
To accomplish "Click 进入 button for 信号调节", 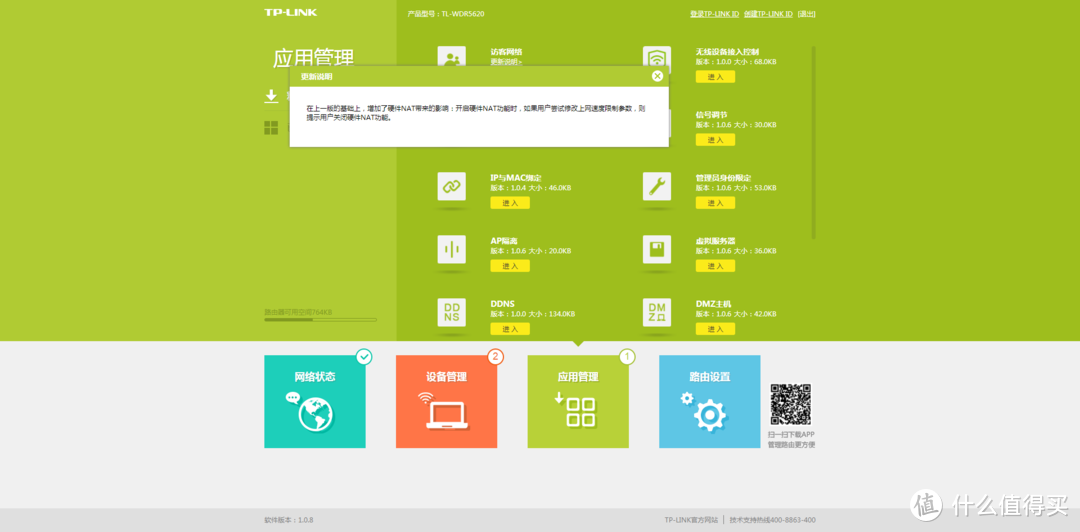I will click(x=715, y=140).
